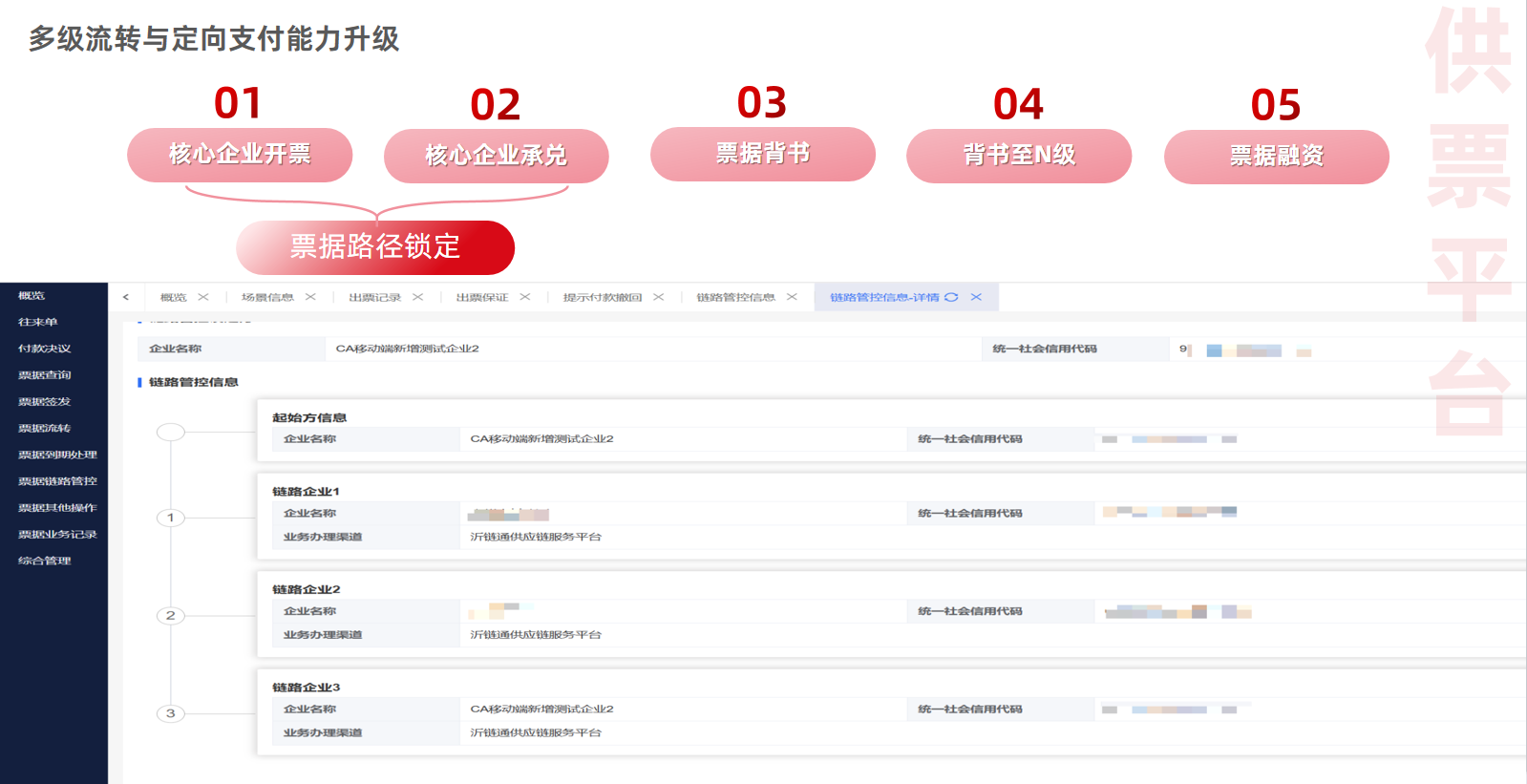Select 票据业务记录 in the sidebar

point(57,535)
